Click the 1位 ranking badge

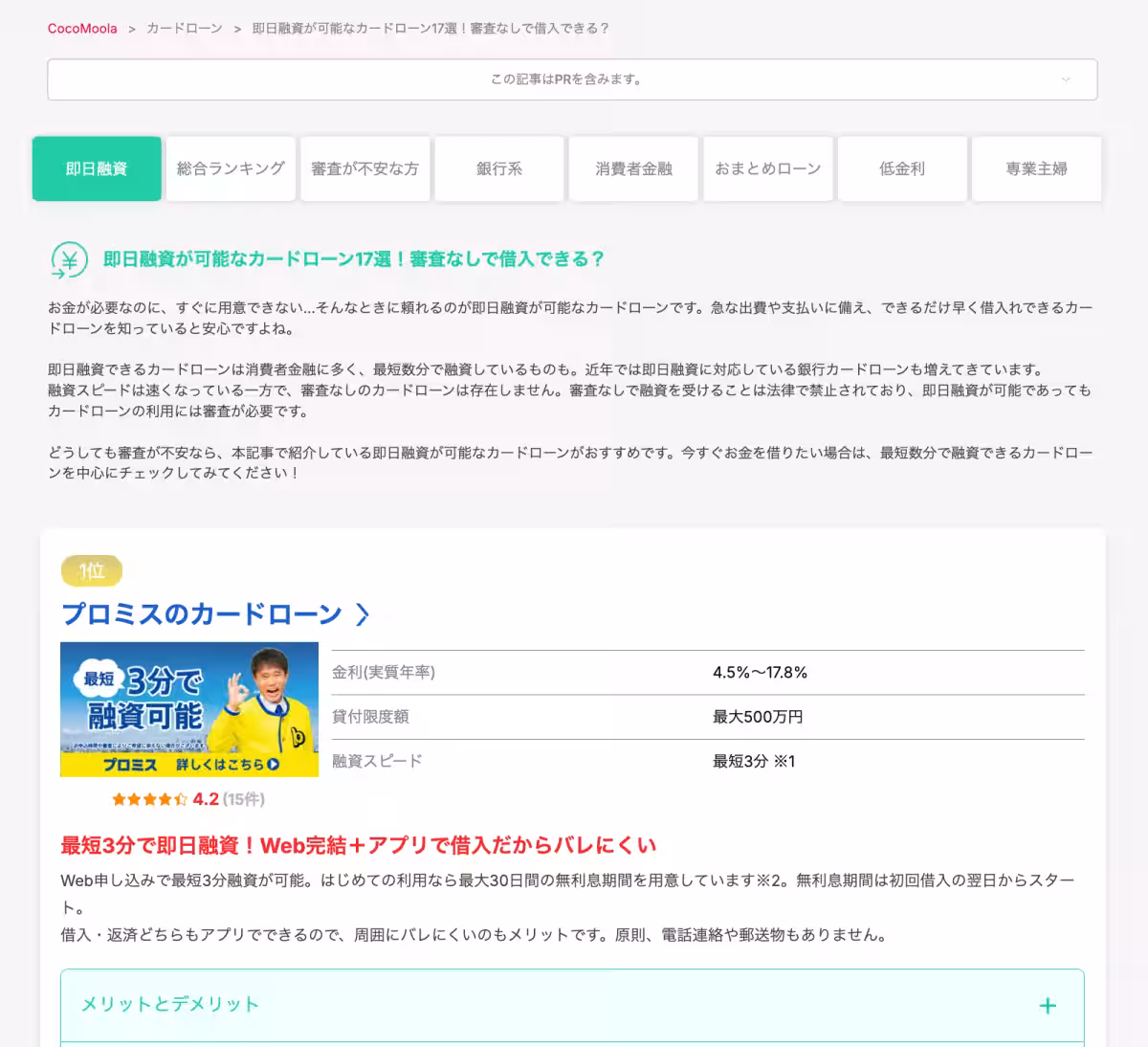90,570
